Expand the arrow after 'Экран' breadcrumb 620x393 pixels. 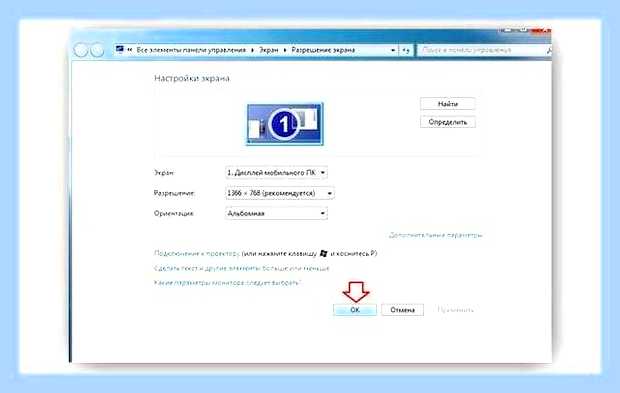[285, 50]
